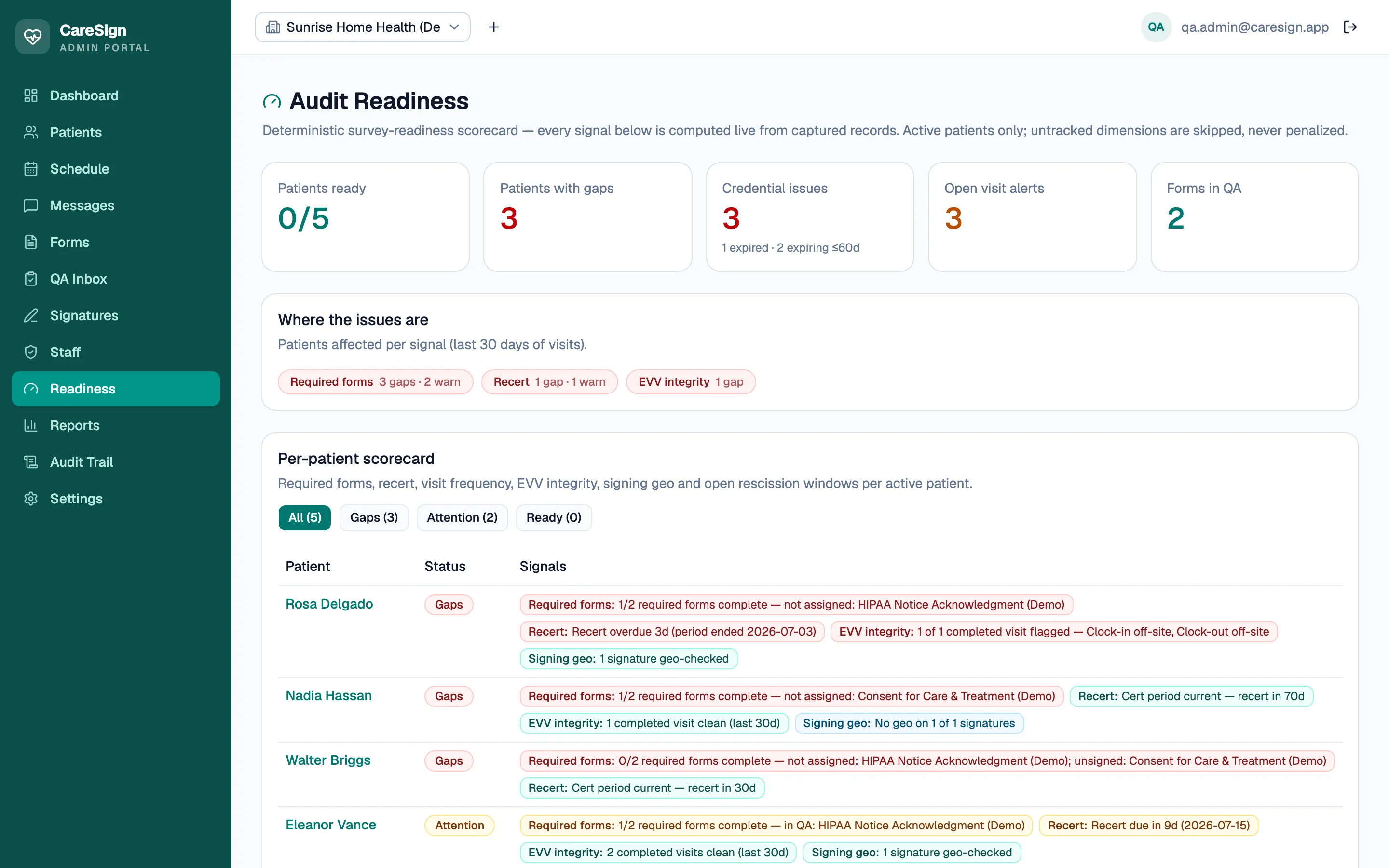Open Rosa Delgado patient link

pyautogui.click(x=329, y=604)
